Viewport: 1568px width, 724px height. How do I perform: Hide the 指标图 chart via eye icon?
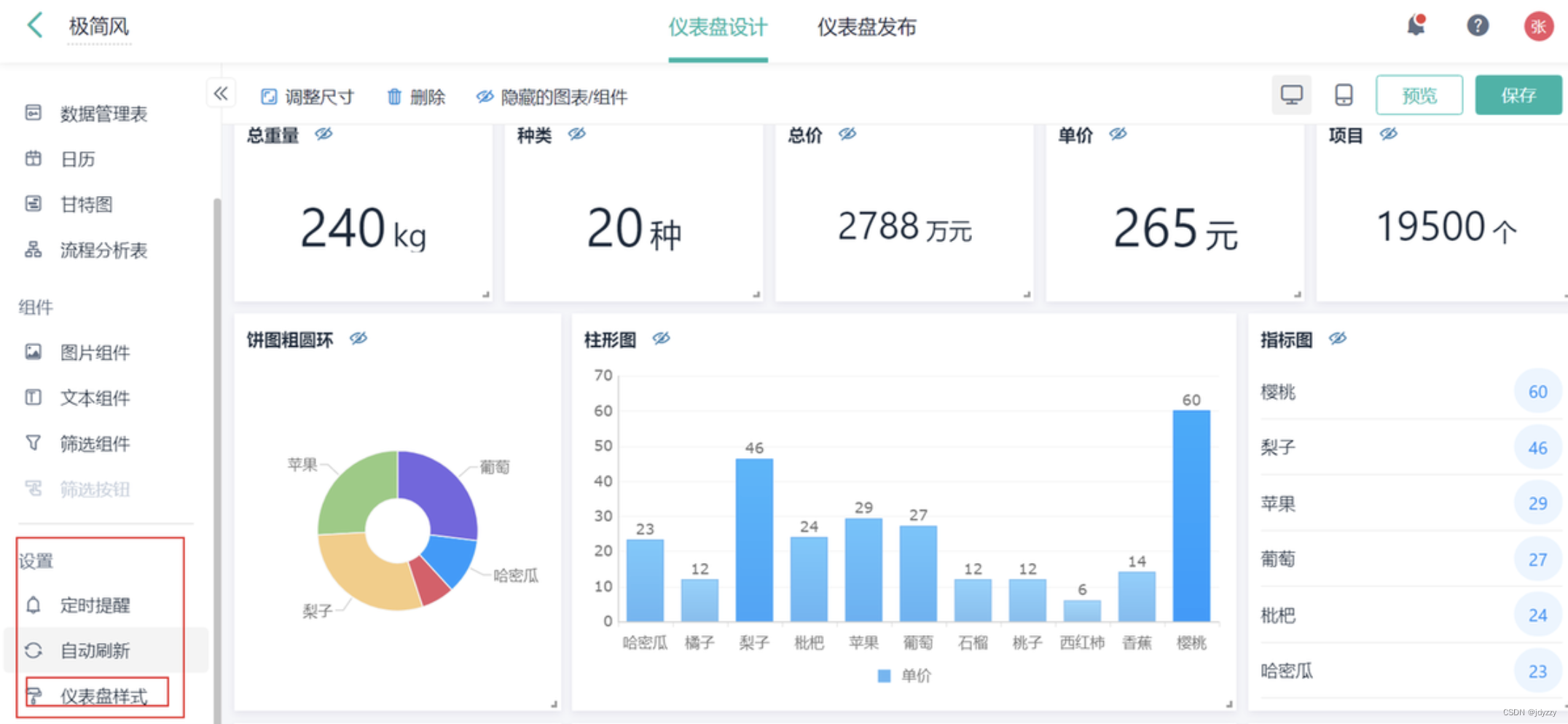(1338, 338)
